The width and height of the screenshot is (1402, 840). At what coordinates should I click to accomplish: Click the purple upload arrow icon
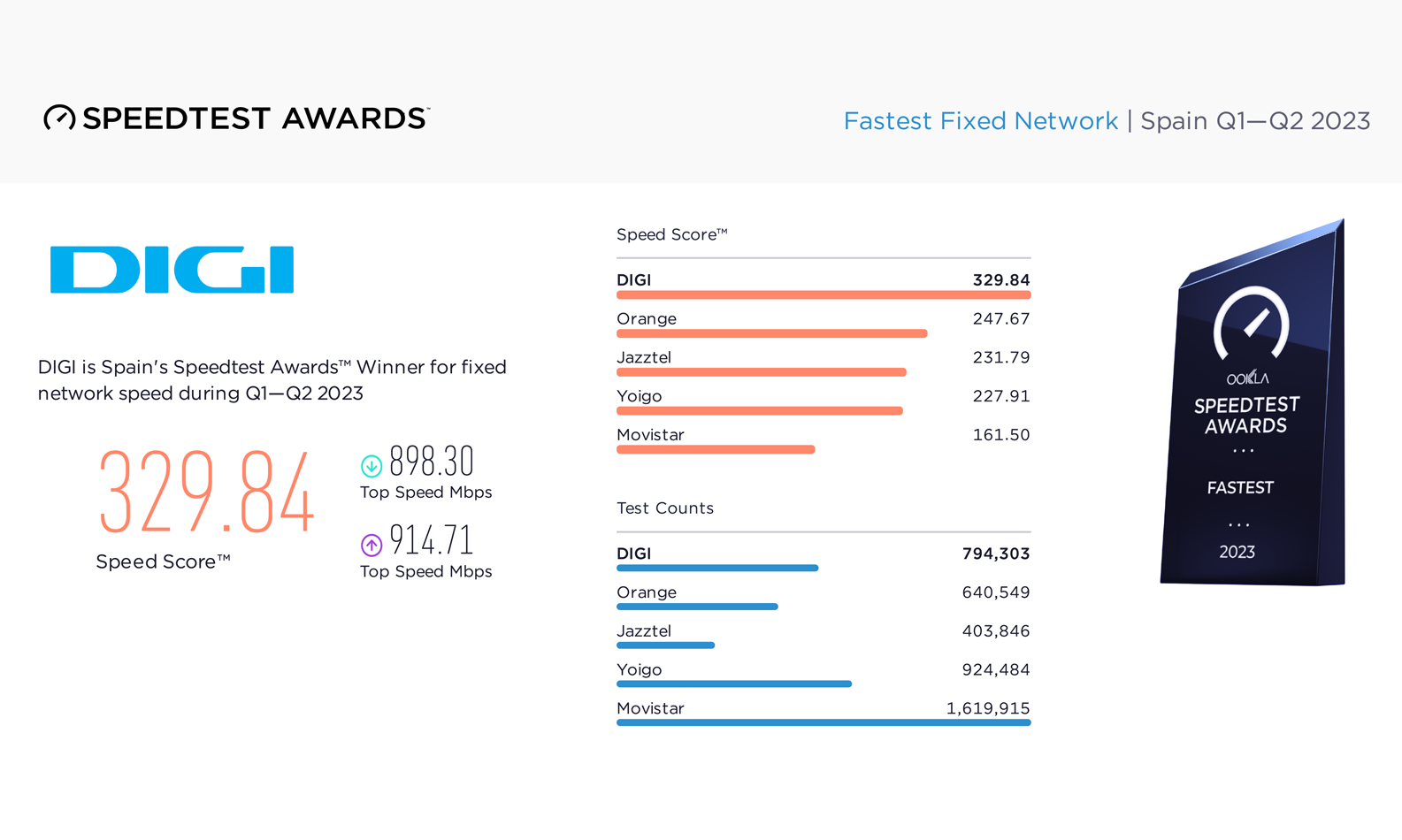pos(372,545)
